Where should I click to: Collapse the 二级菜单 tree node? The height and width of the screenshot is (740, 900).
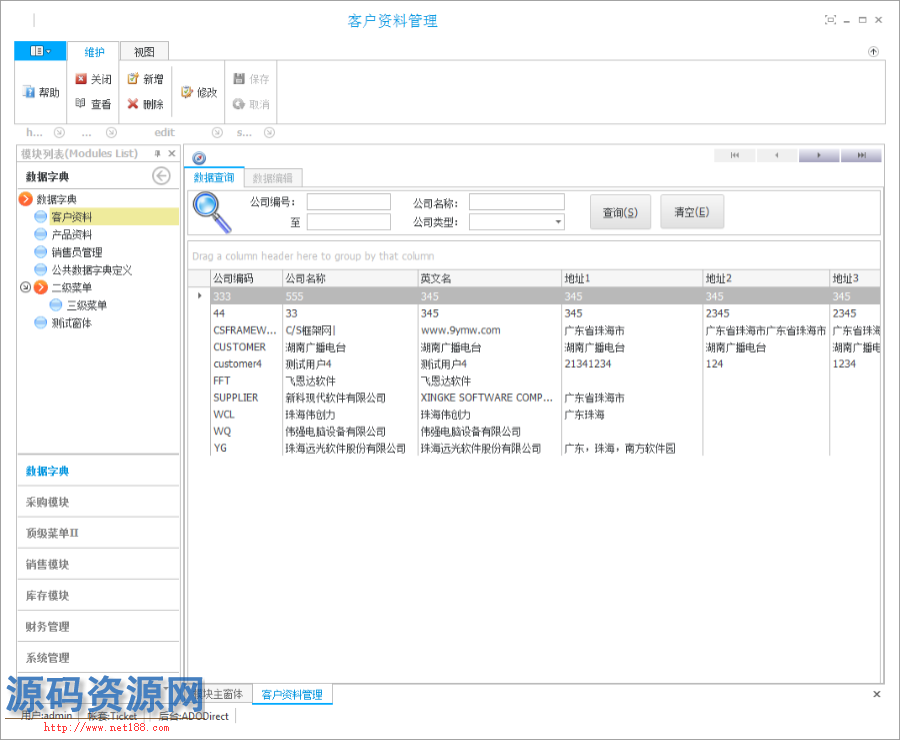[x=25, y=287]
